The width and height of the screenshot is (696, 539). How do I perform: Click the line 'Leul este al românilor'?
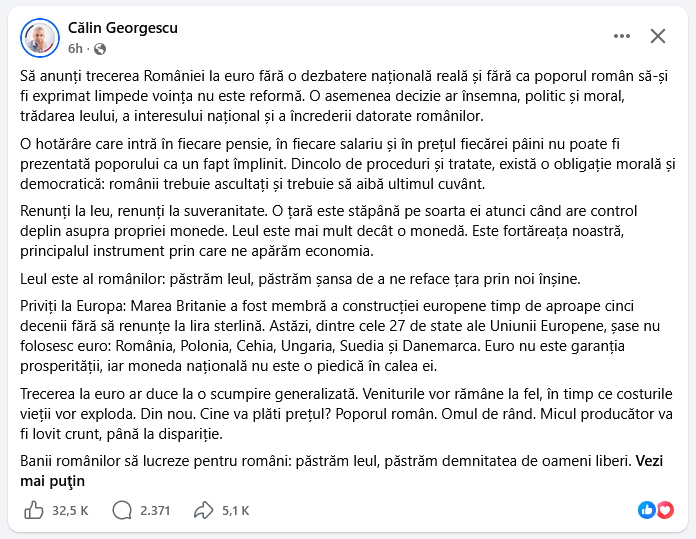(300, 279)
